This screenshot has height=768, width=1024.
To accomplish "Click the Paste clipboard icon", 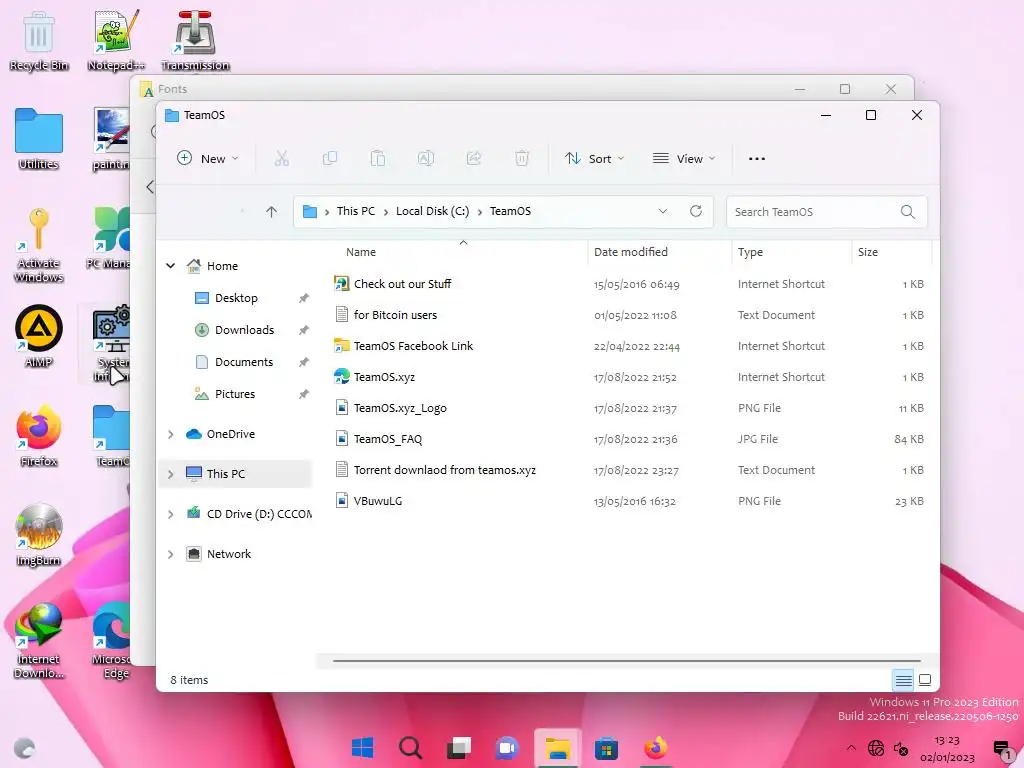I will pos(377,158).
